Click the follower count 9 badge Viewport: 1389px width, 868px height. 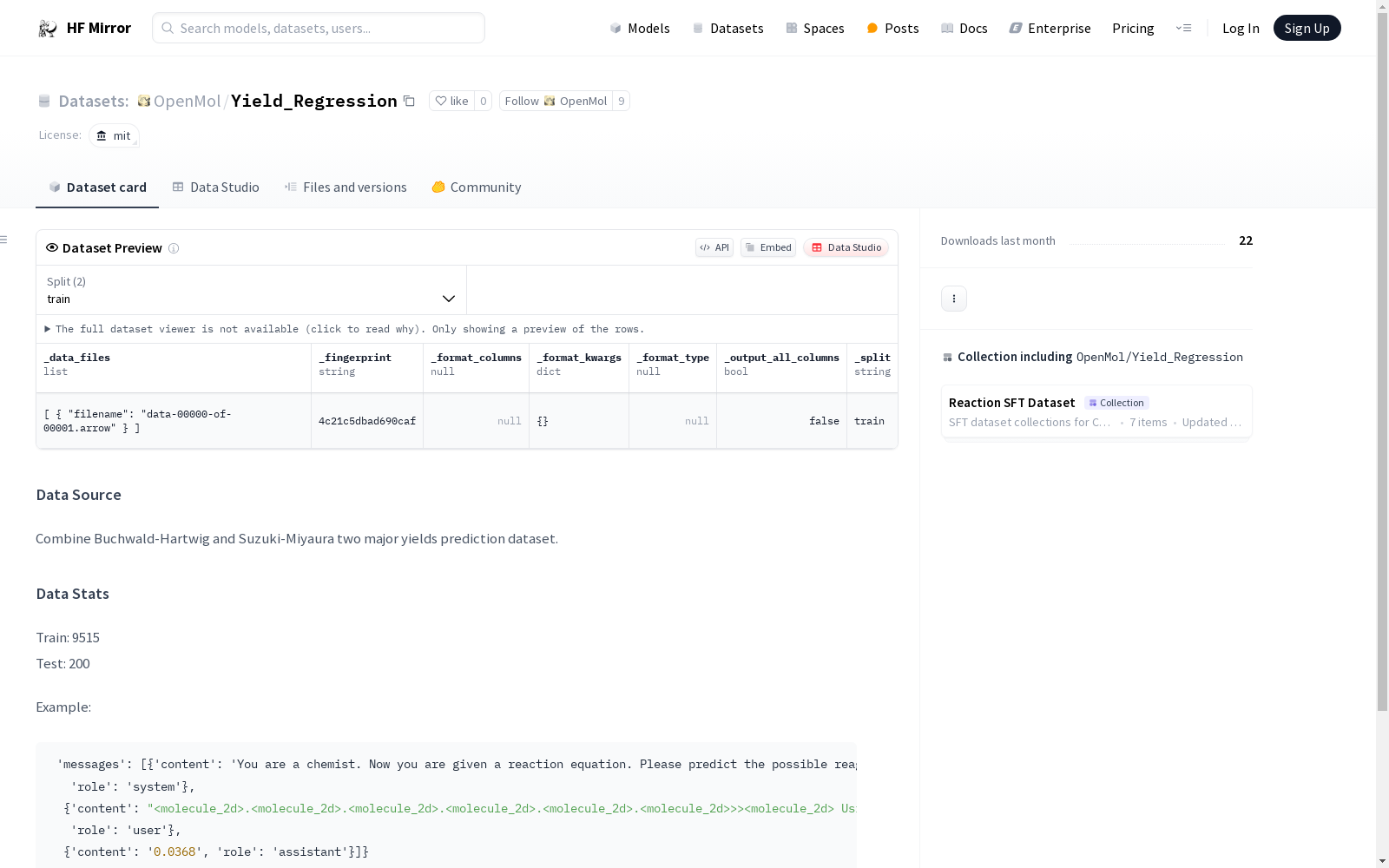pyautogui.click(x=621, y=101)
